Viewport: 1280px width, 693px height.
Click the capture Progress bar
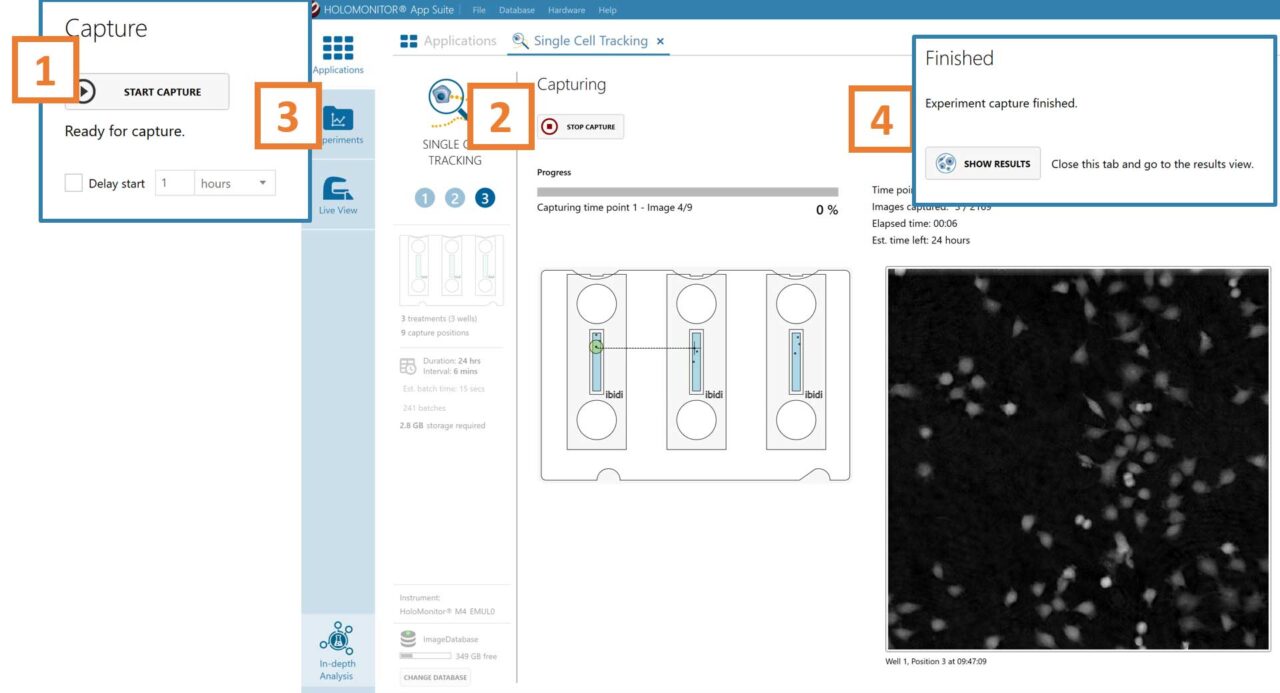tap(690, 190)
